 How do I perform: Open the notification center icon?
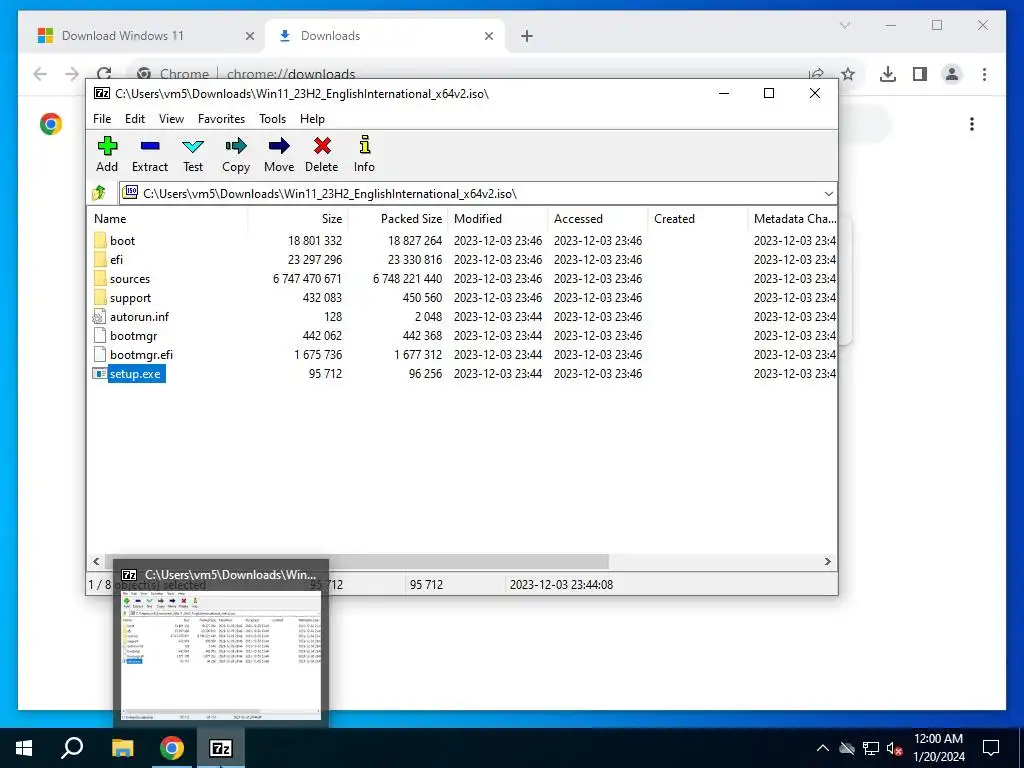tap(991, 748)
